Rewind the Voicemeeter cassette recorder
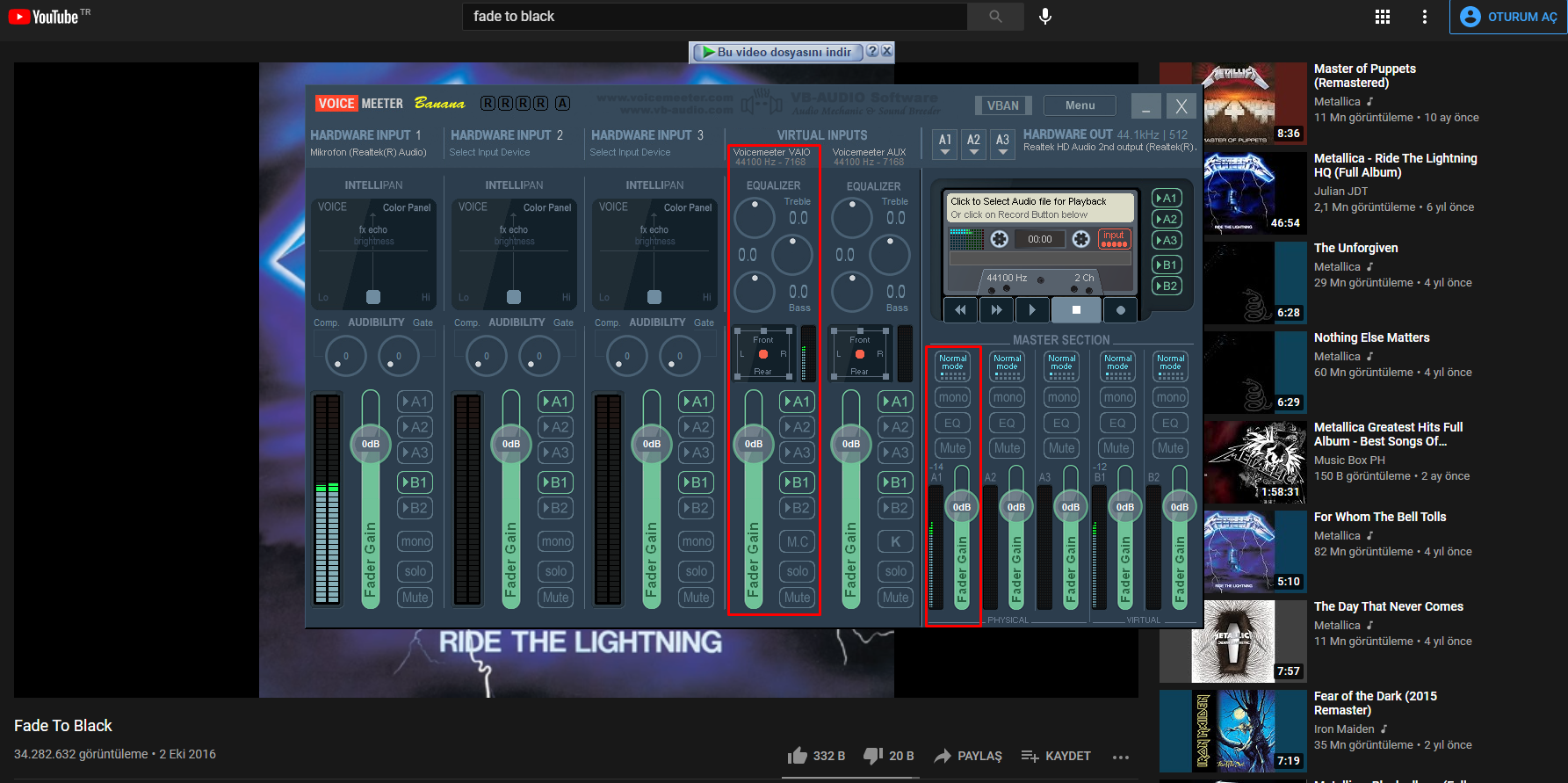Screen dimensions: 1568x783 click(x=960, y=309)
